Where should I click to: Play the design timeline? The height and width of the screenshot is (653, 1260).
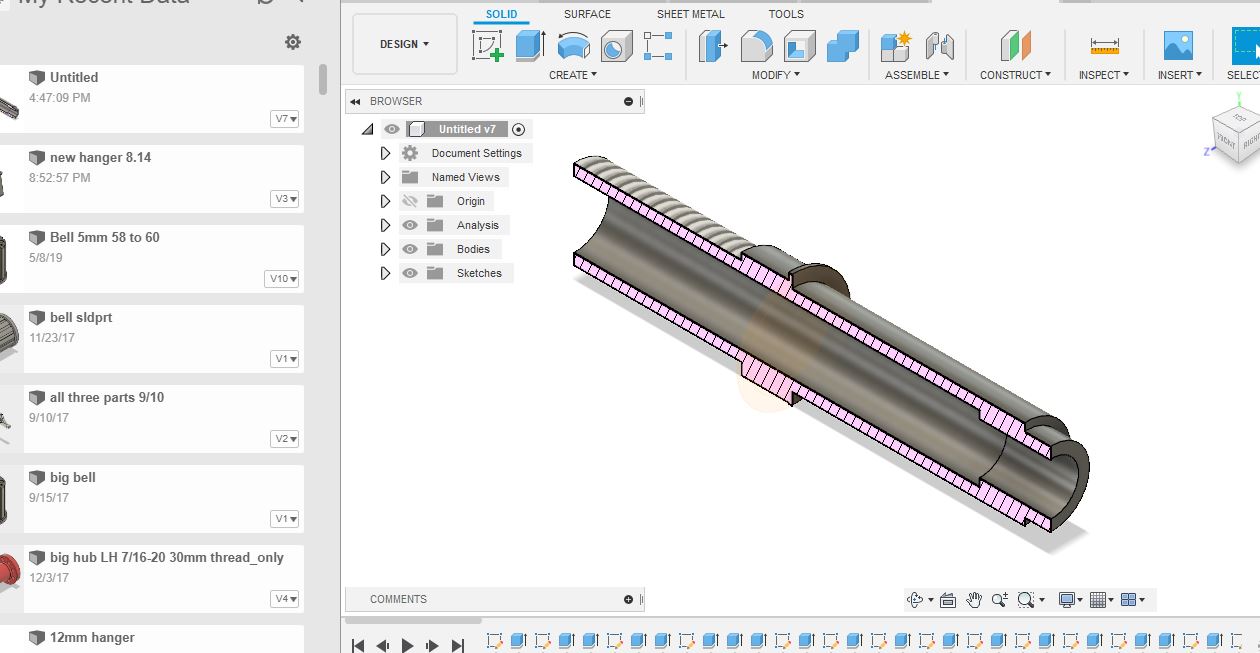[x=407, y=646]
